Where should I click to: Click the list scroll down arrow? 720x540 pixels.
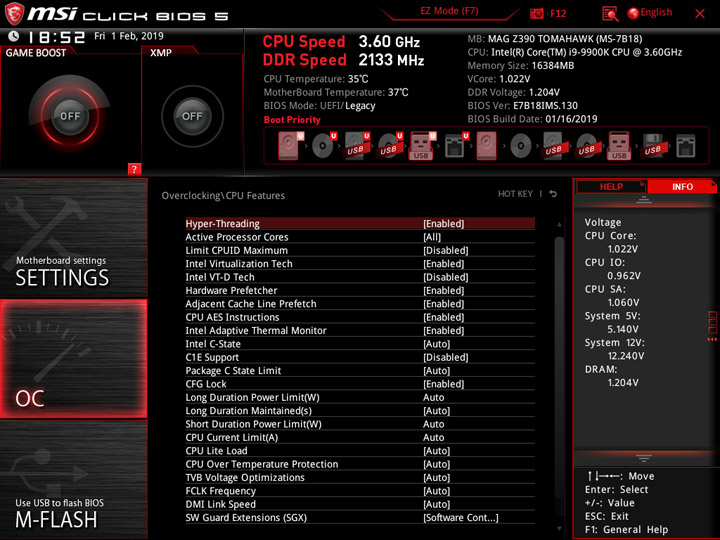click(x=559, y=529)
